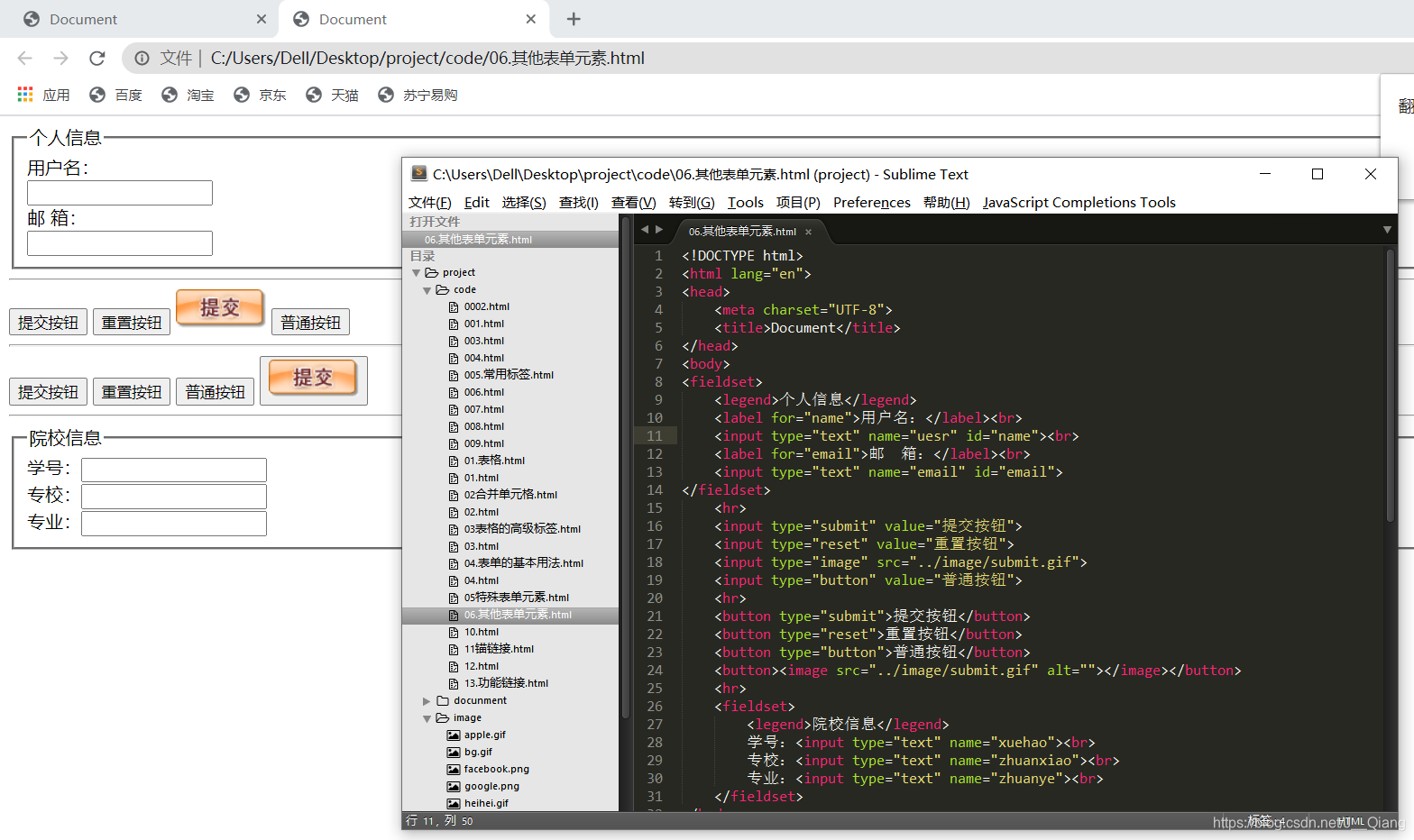1414x840 pixels.
Task: Go to next tab with right arrow
Action: [x=659, y=230]
